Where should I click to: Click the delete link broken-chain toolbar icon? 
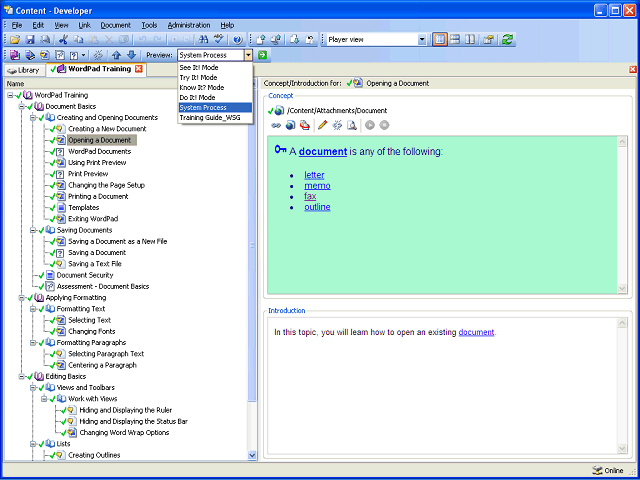pos(98,55)
